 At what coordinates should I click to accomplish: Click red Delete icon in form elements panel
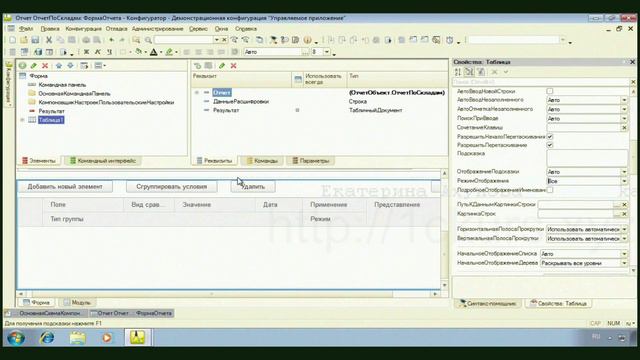click(x=45, y=66)
